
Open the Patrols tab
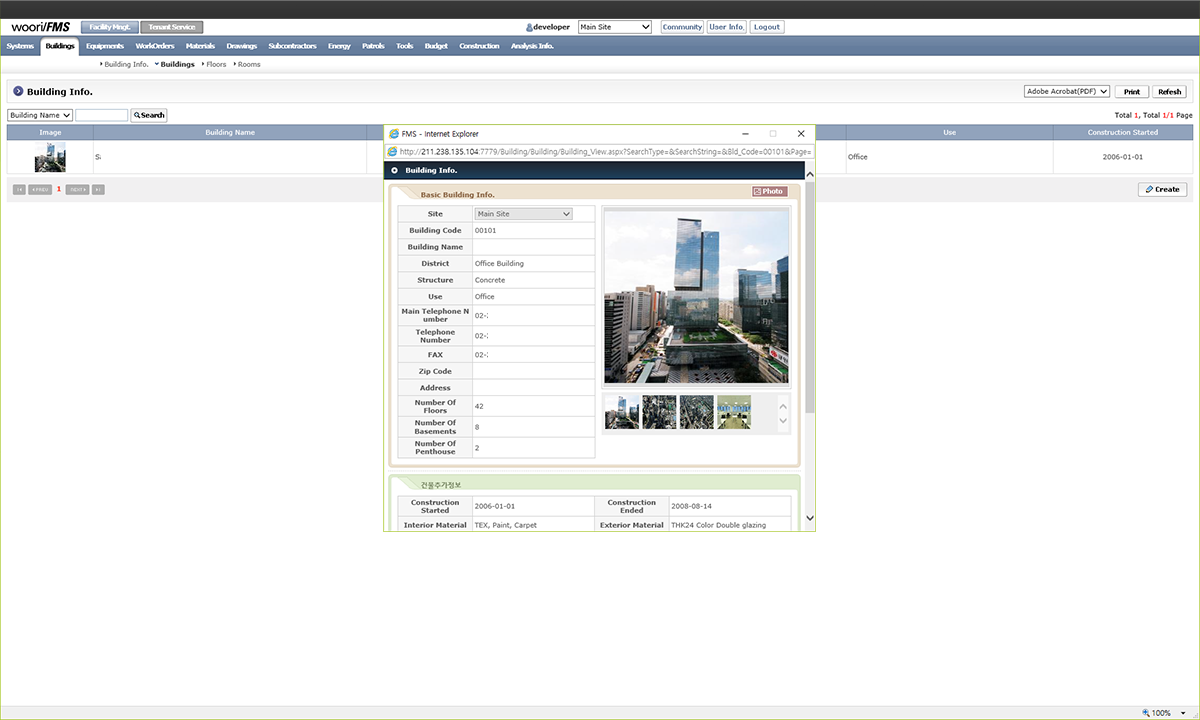(373, 46)
